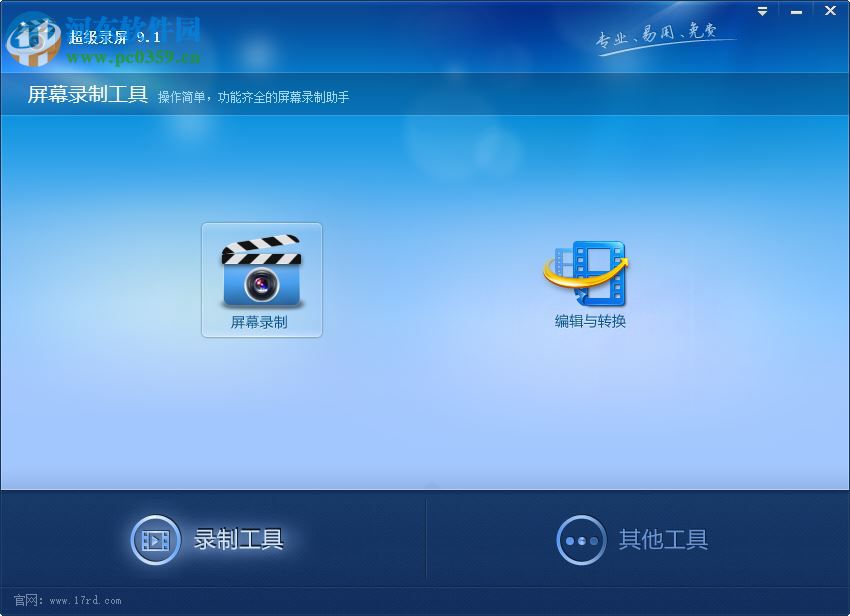
Task: Open the main menu dropdown arrow
Action: pos(761,11)
